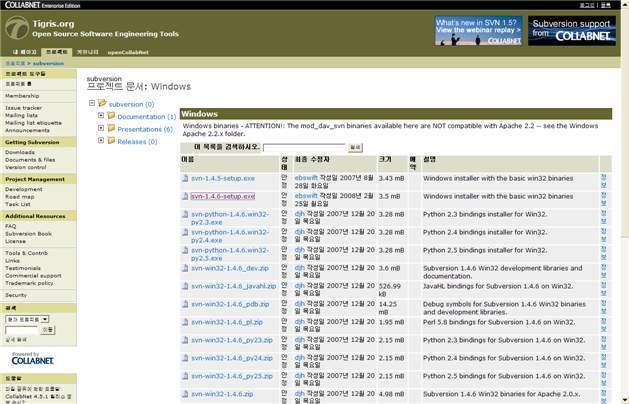Open djh author link in svn-win32-1.4.6_pl.zip row
The width and height of the screenshot is (629, 404).
pyautogui.click(x=300, y=322)
